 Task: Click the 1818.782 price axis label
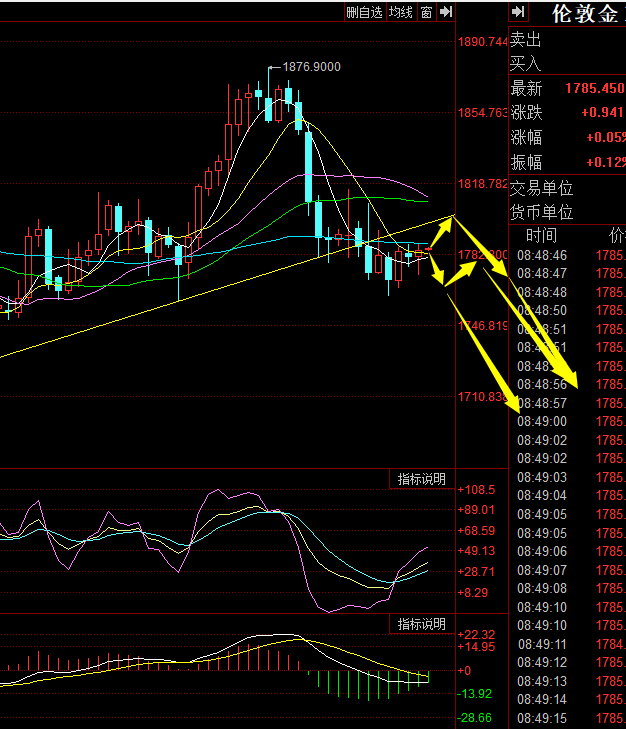click(x=482, y=184)
